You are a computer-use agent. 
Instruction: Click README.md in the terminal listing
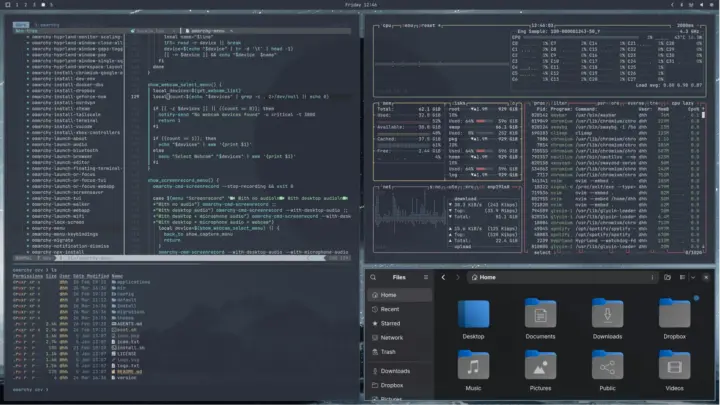click(x=129, y=372)
